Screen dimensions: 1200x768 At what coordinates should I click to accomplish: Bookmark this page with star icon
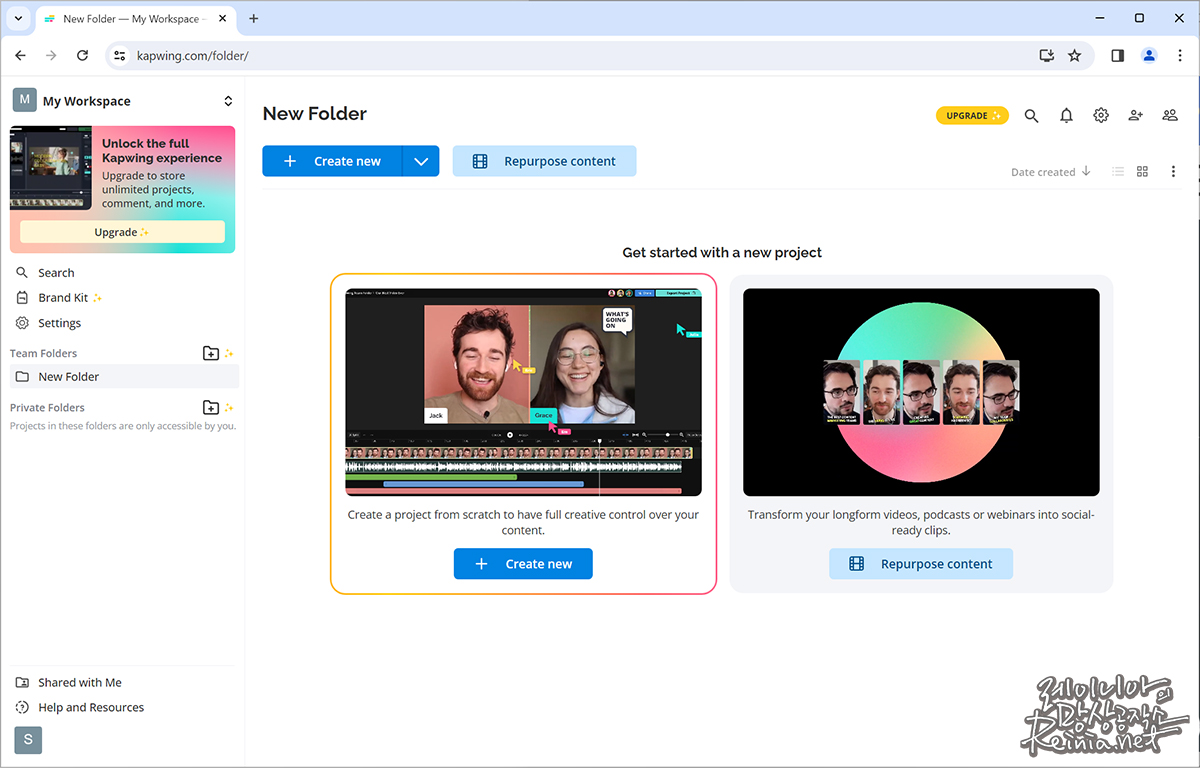(x=1074, y=56)
